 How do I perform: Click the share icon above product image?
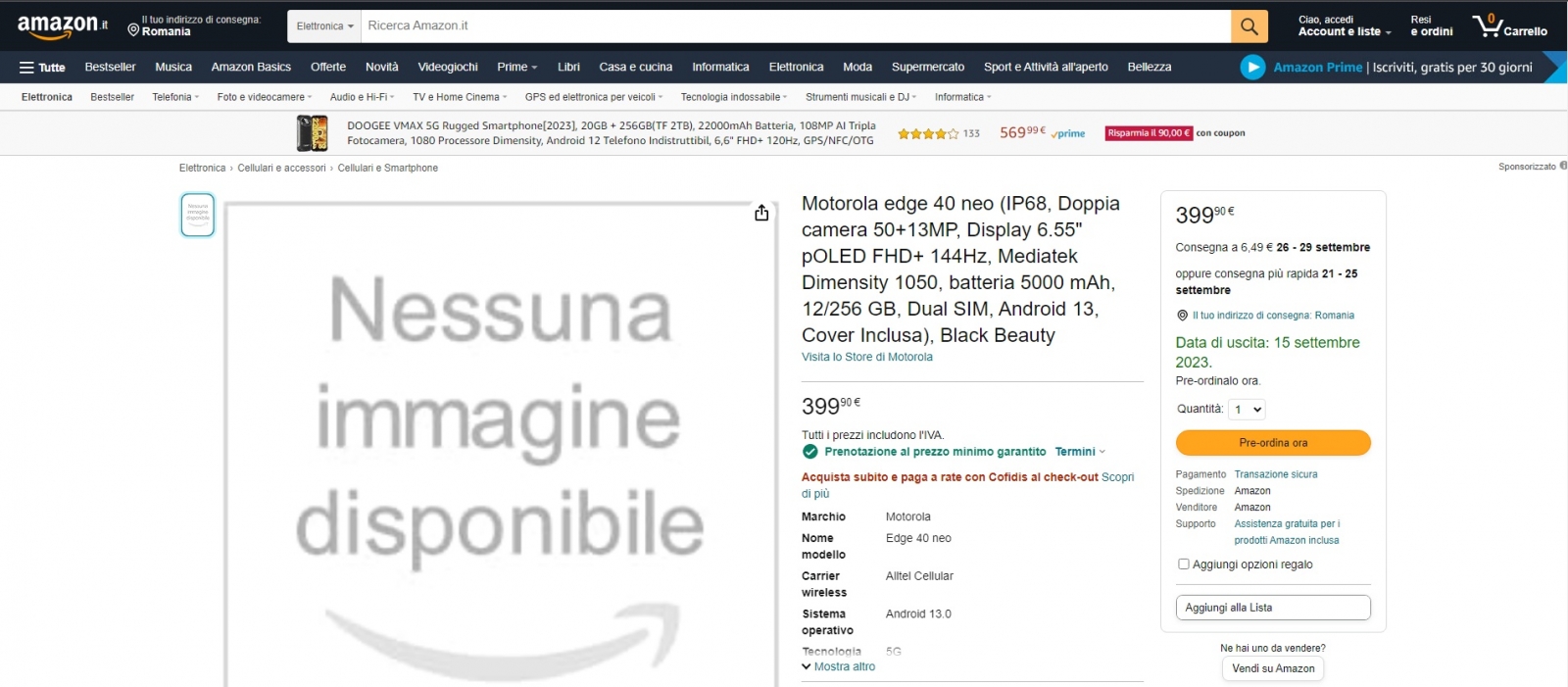[761, 213]
